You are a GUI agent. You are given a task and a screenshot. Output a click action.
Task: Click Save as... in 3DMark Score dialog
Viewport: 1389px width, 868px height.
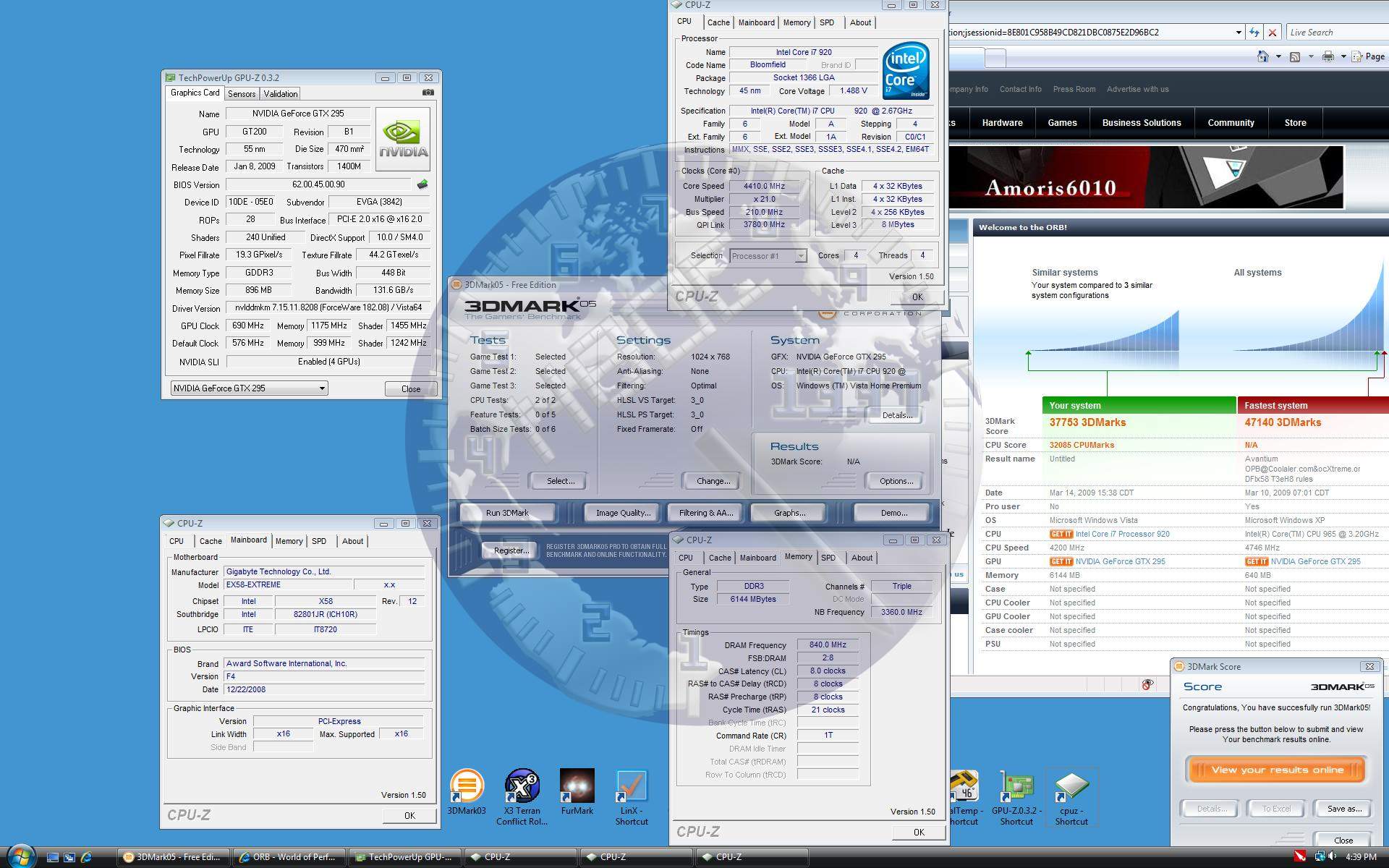[x=1344, y=809]
